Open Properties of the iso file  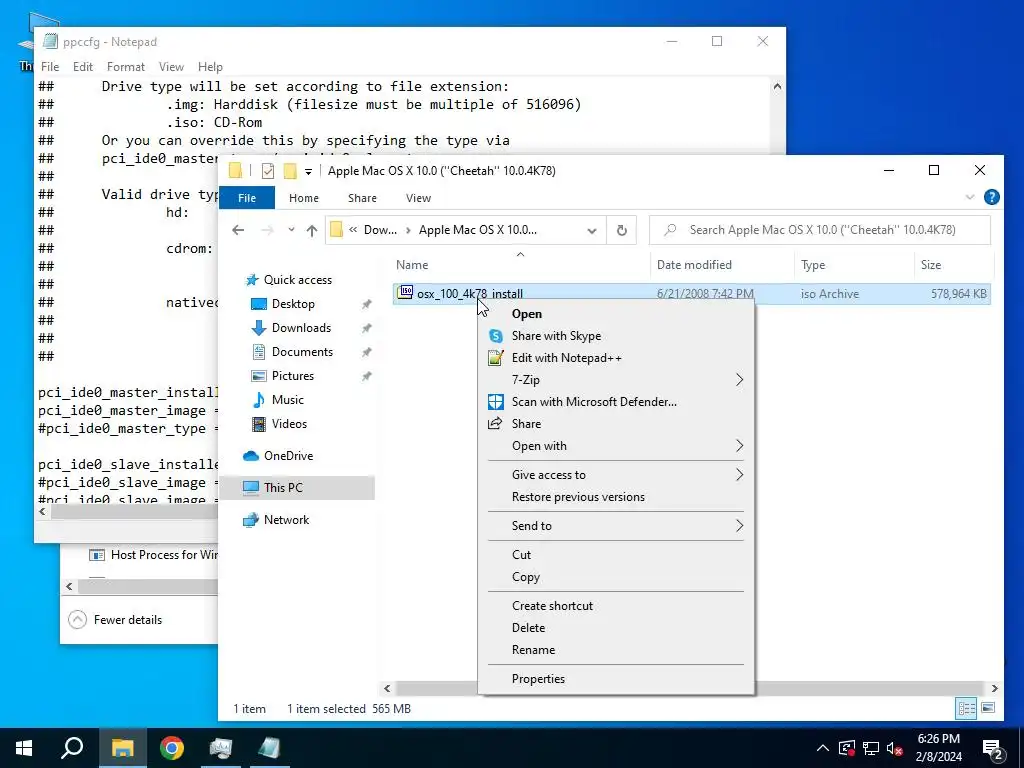[x=538, y=679]
